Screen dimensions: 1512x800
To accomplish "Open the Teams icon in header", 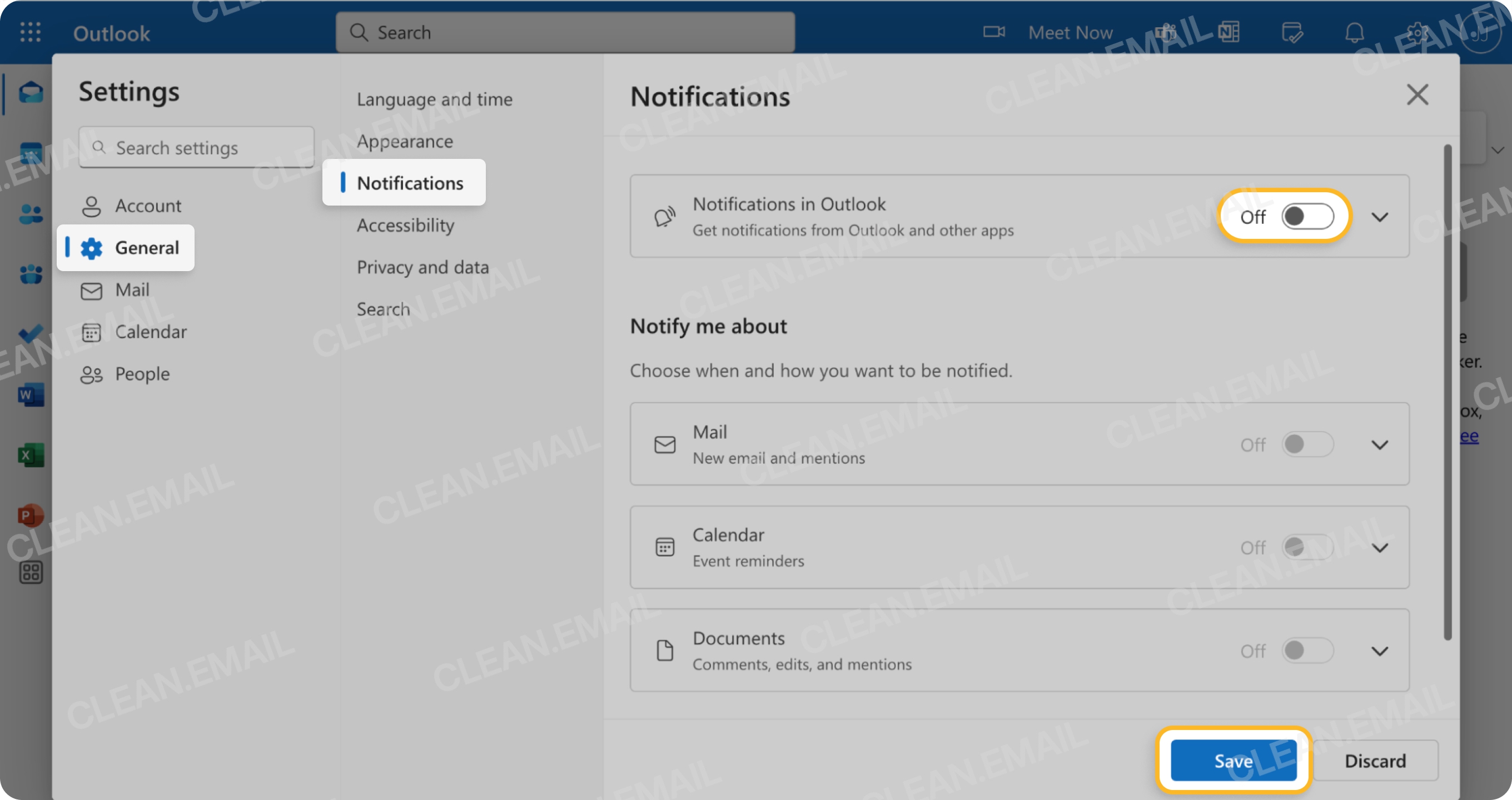I will (x=1166, y=32).
